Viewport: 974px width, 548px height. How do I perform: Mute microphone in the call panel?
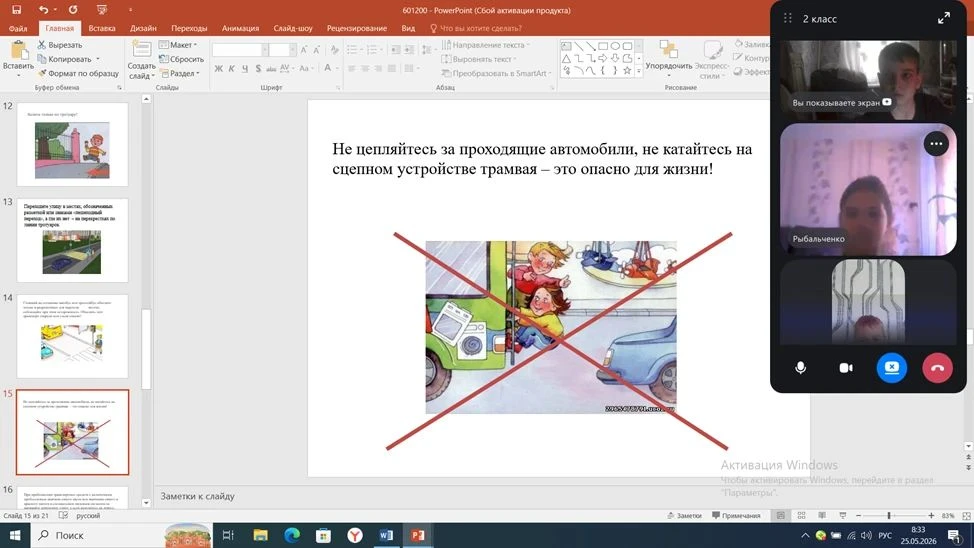click(801, 368)
